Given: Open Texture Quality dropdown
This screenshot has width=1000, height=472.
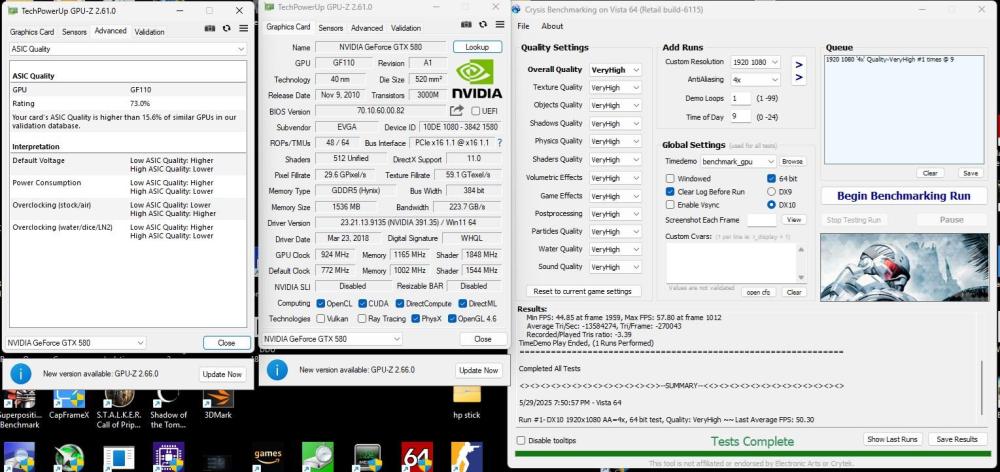Looking at the screenshot, I should (x=615, y=87).
